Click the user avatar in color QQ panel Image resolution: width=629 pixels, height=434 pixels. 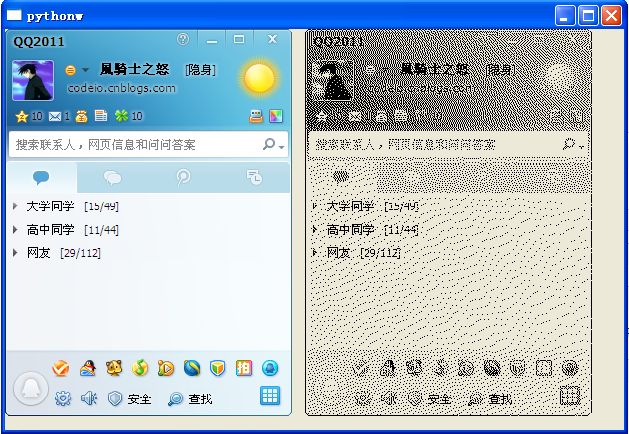(33, 80)
